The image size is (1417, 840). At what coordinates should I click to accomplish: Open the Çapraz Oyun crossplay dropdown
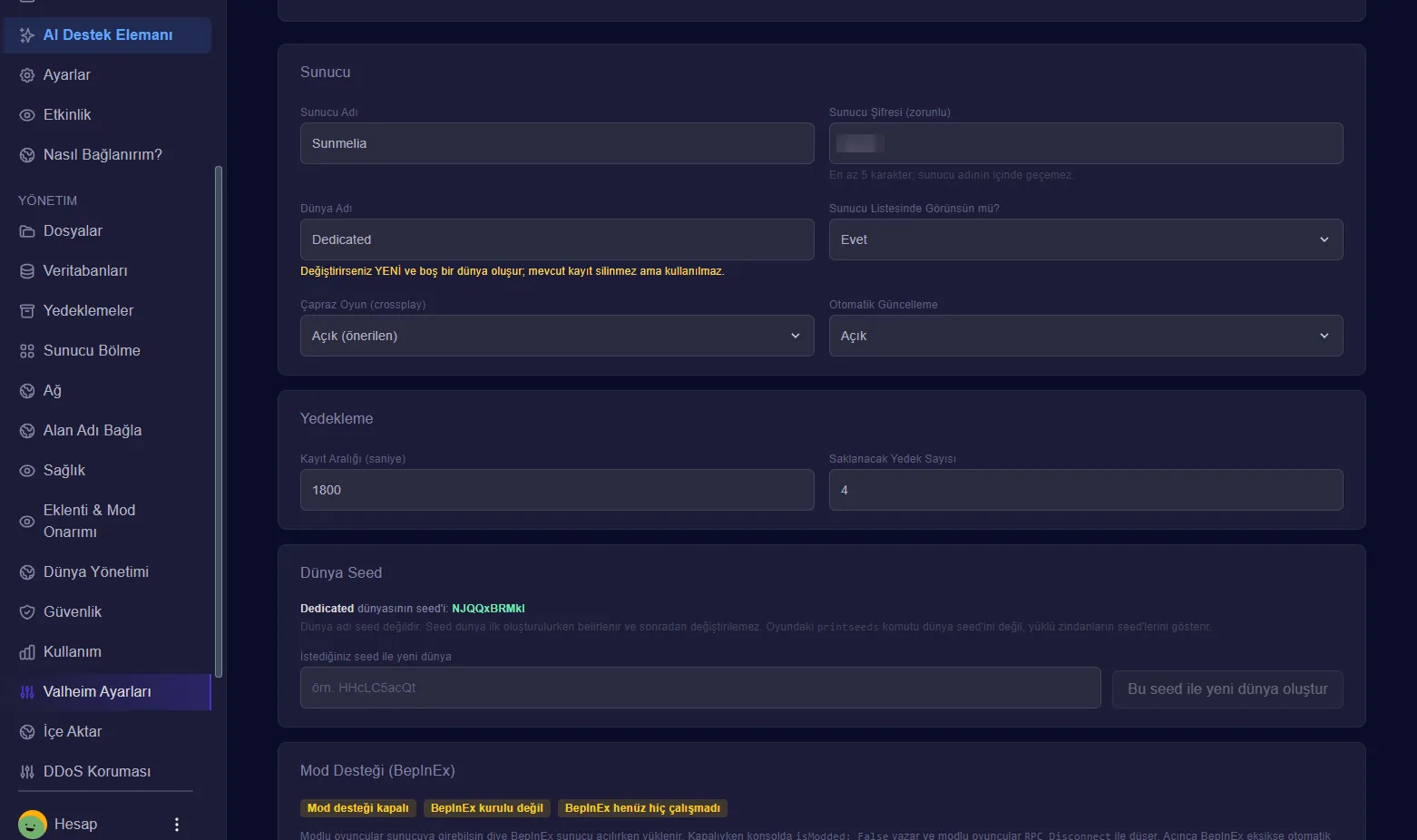coord(557,336)
